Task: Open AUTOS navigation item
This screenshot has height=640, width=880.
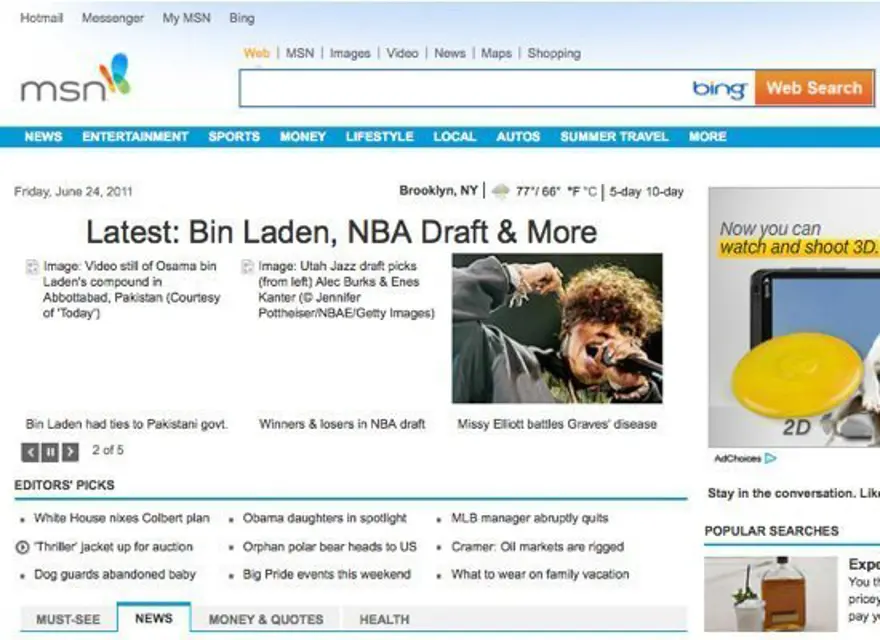Action: click(x=518, y=136)
